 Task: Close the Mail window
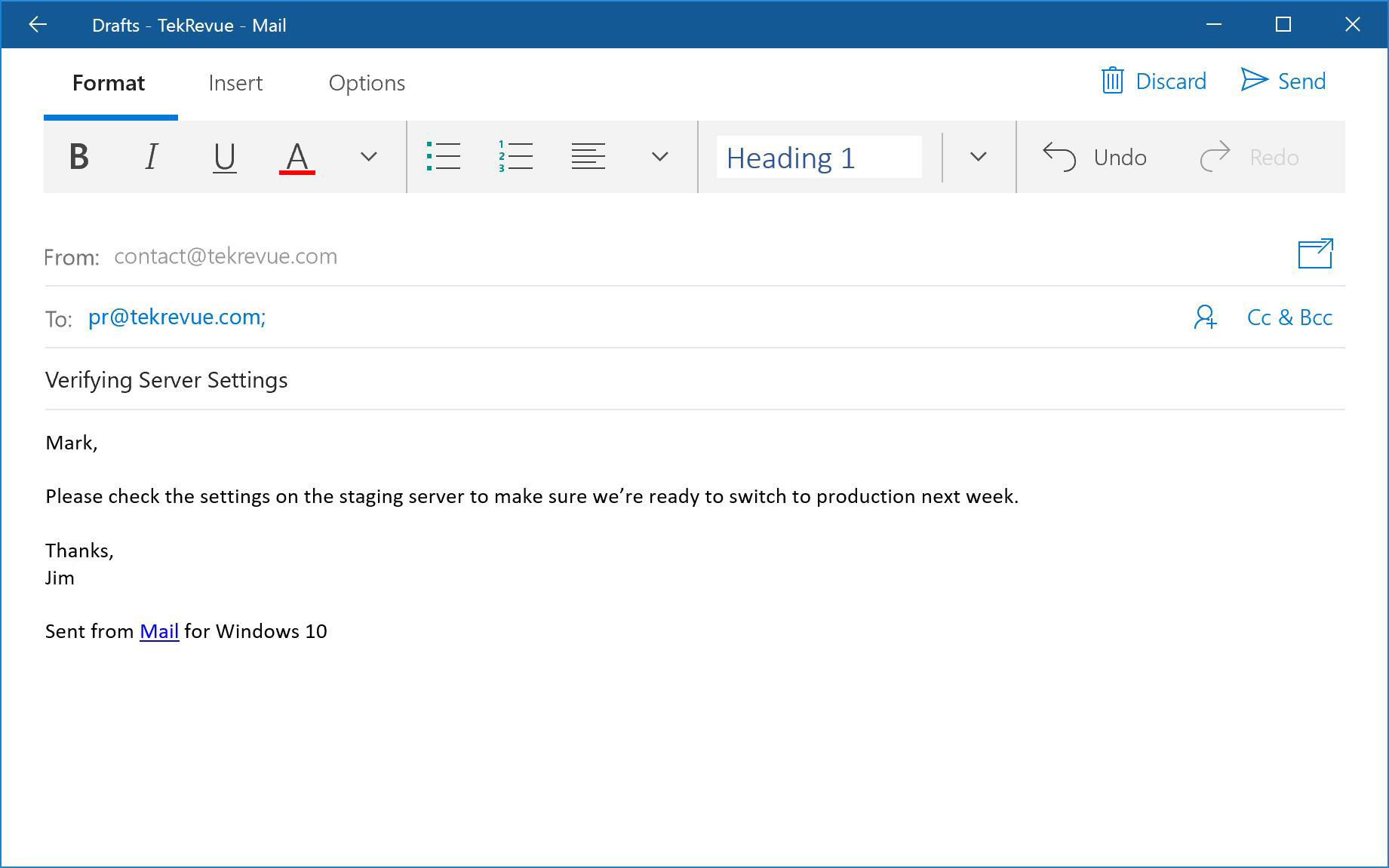1353,25
